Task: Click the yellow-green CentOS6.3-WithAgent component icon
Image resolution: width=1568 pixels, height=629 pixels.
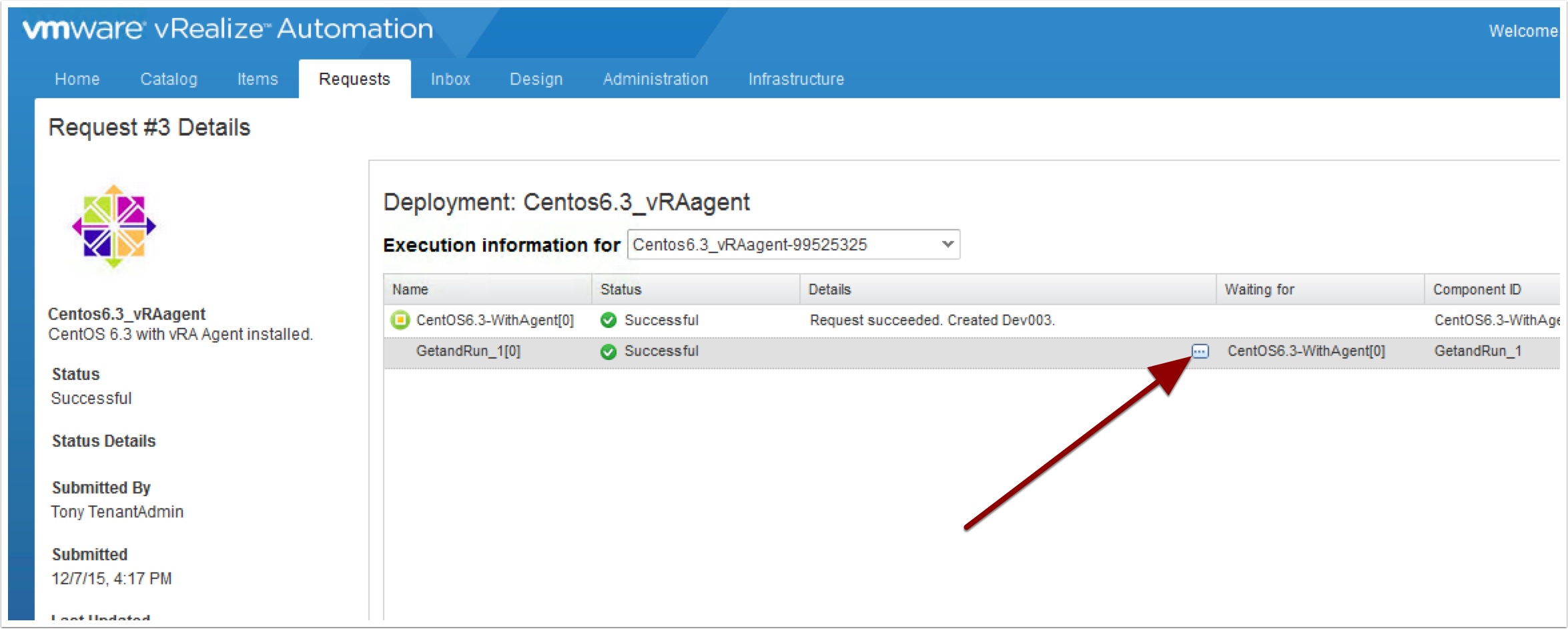Action: (400, 321)
